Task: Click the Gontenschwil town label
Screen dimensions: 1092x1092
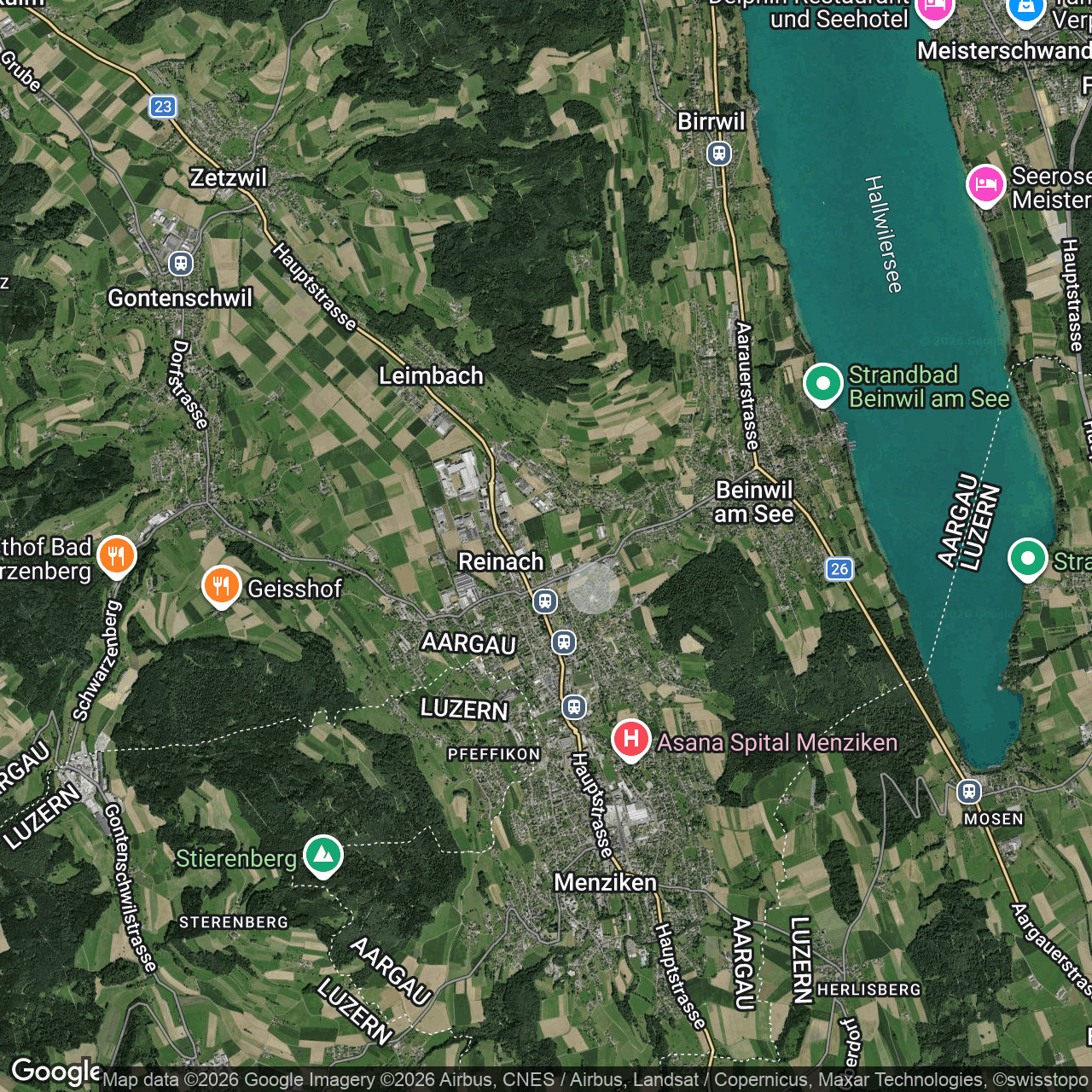Action: [180, 298]
